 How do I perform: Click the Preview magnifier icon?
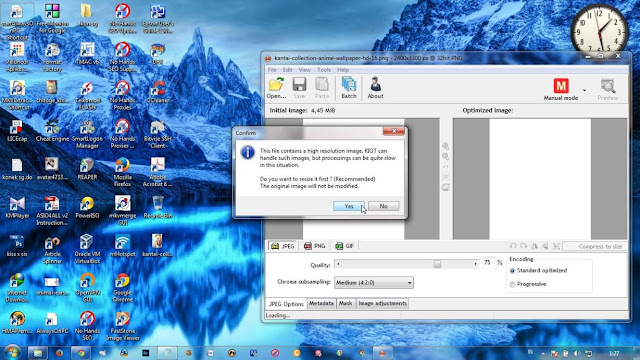coord(608,86)
